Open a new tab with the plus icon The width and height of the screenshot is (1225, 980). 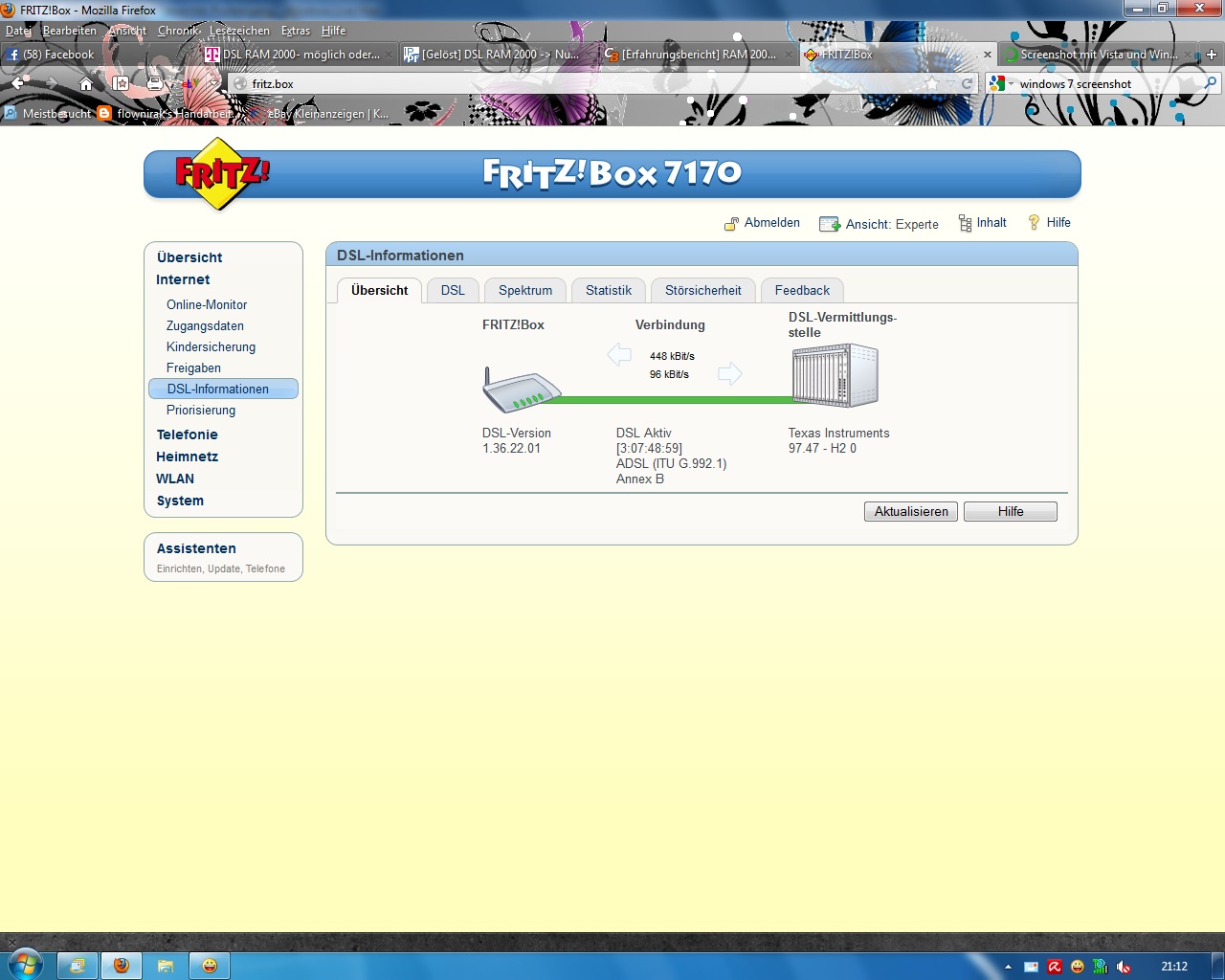(x=1212, y=55)
